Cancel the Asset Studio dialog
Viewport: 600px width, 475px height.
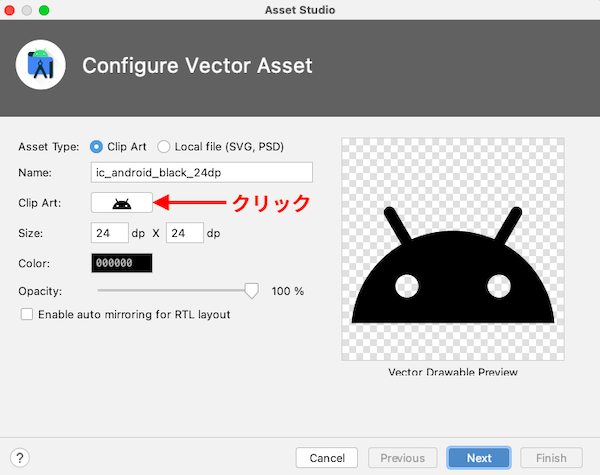(327, 458)
